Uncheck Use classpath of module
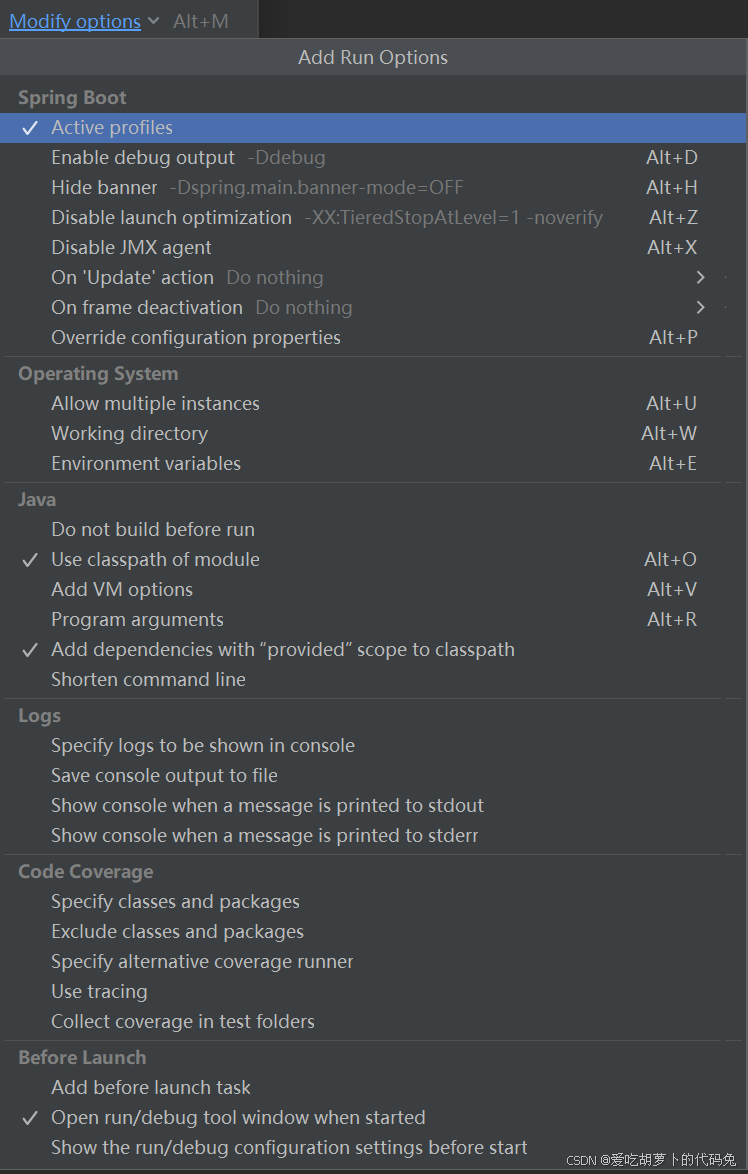Viewport: 748px width, 1174px height. [x=155, y=558]
